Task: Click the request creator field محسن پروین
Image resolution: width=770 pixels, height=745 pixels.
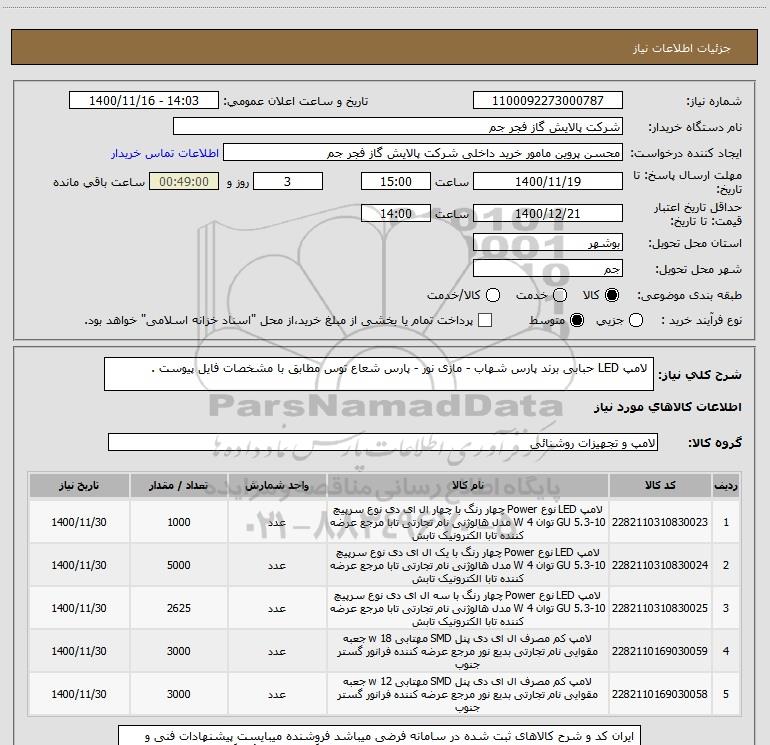Action: (x=423, y=153)
